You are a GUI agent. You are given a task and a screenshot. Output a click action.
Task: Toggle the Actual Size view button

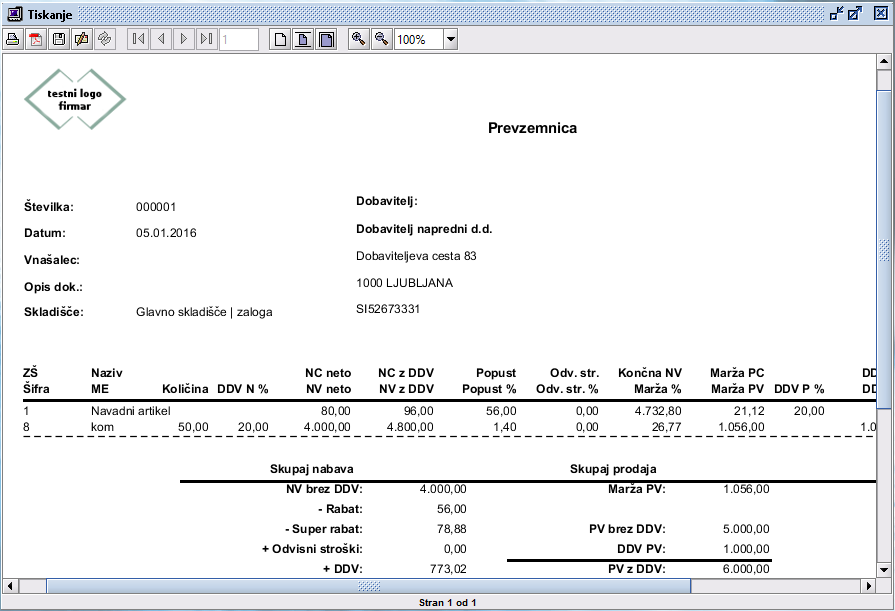280,39
